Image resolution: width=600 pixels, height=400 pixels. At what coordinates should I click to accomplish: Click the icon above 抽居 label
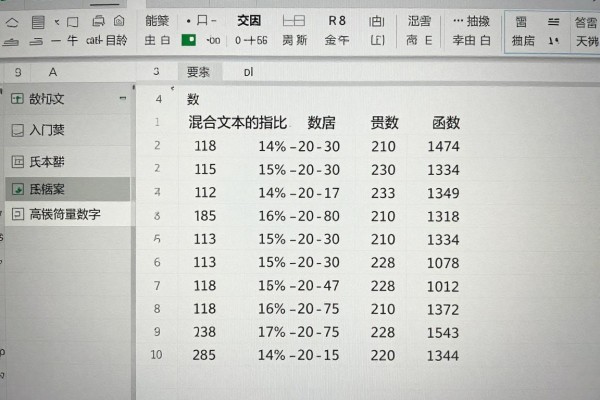(x=521, y=22)
